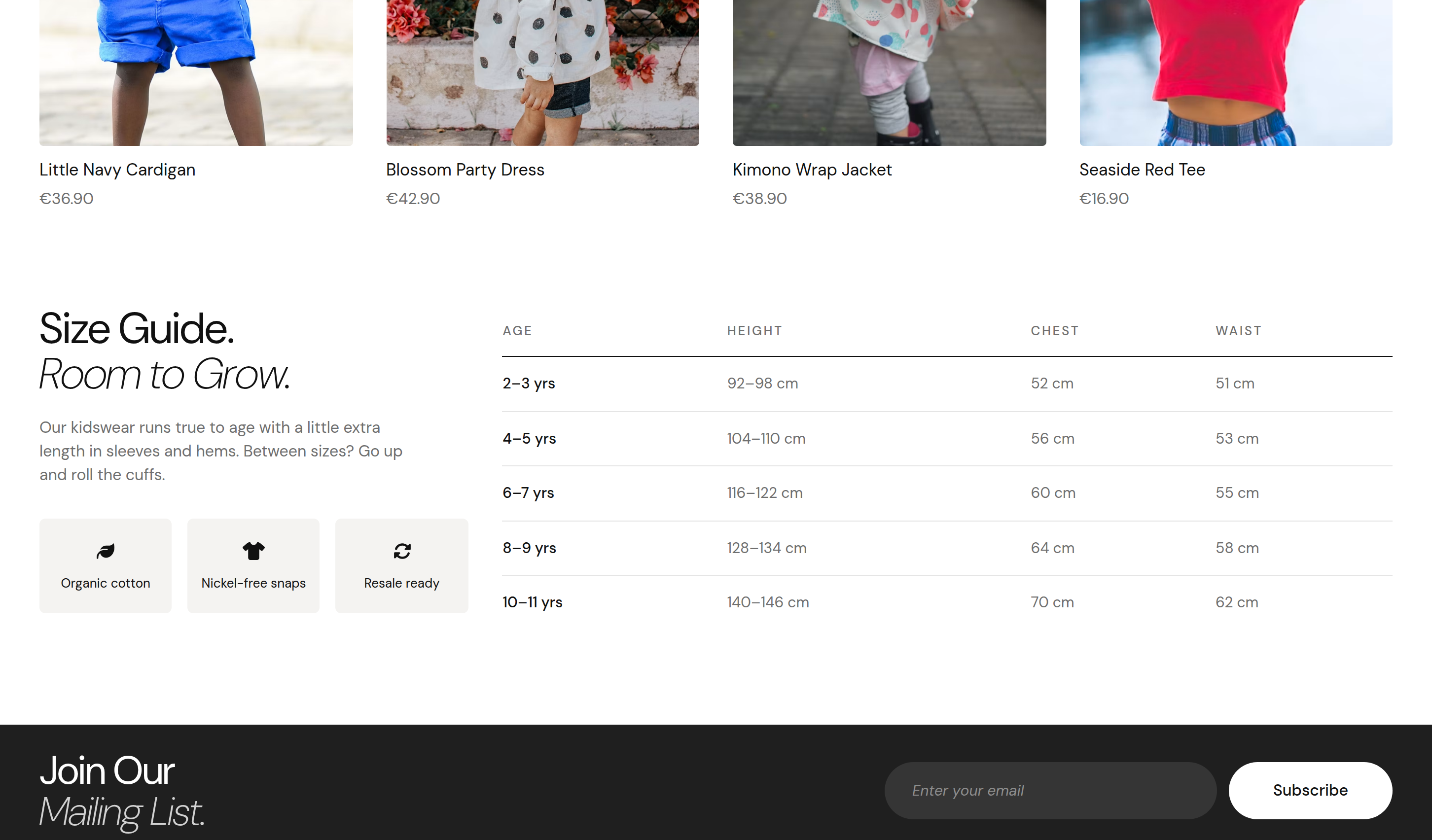
Task: Click the Blossom Party Dress title link
Action: coord(465,169)
